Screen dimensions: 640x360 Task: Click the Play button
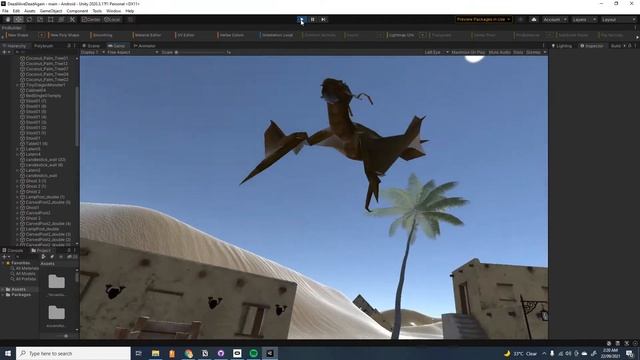[301, 20]
